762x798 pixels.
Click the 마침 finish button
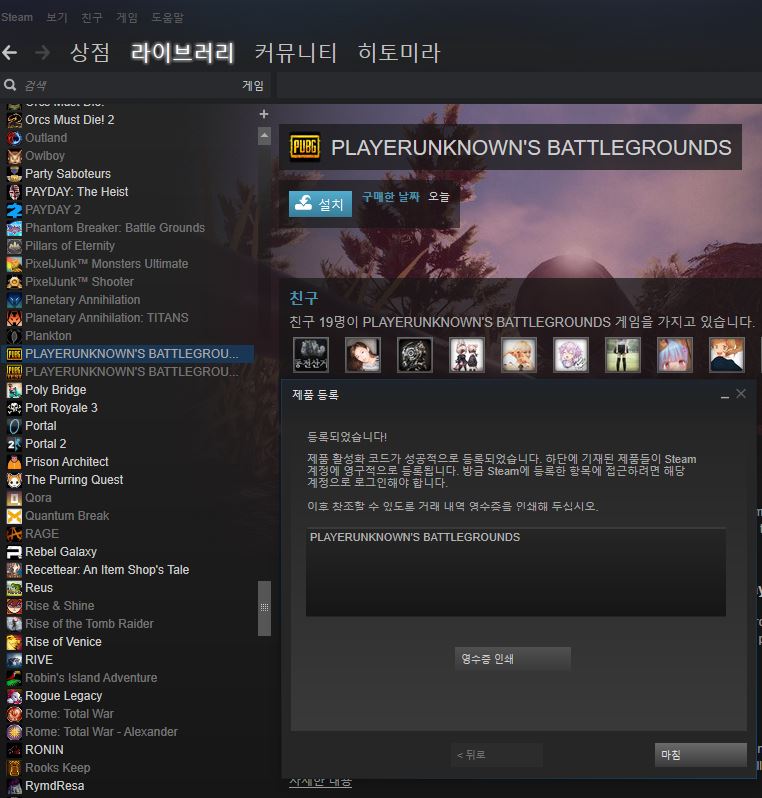pyautogui.click(x=700, y=755)
